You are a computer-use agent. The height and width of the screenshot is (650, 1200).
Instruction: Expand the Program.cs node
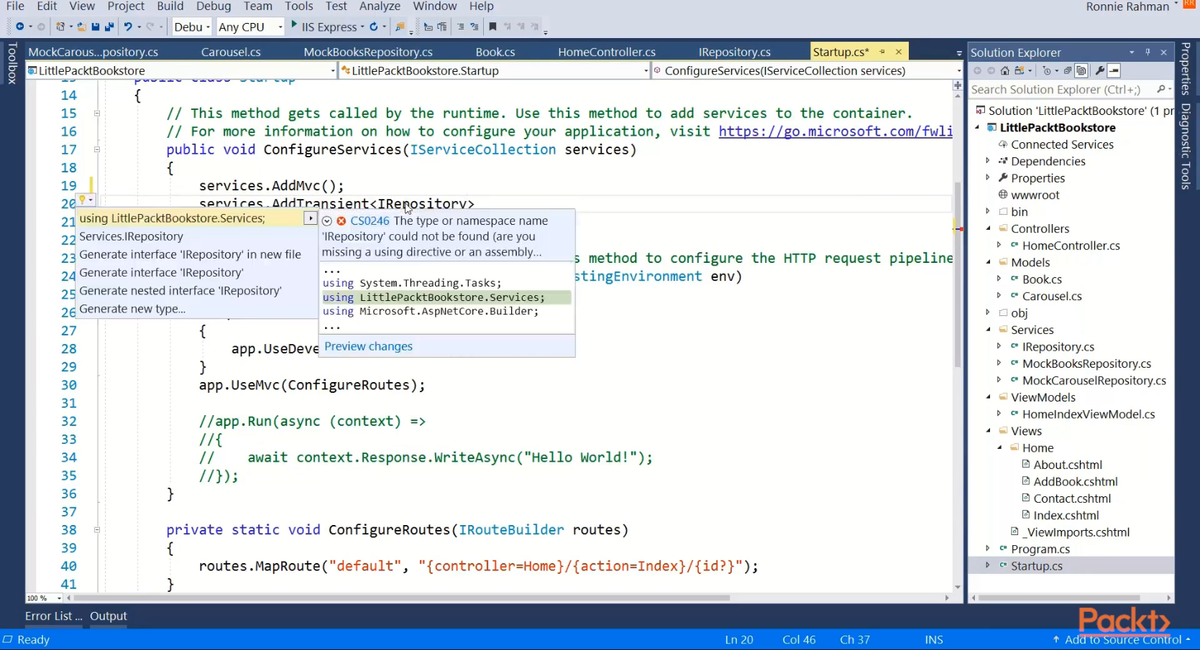[987, 549]
